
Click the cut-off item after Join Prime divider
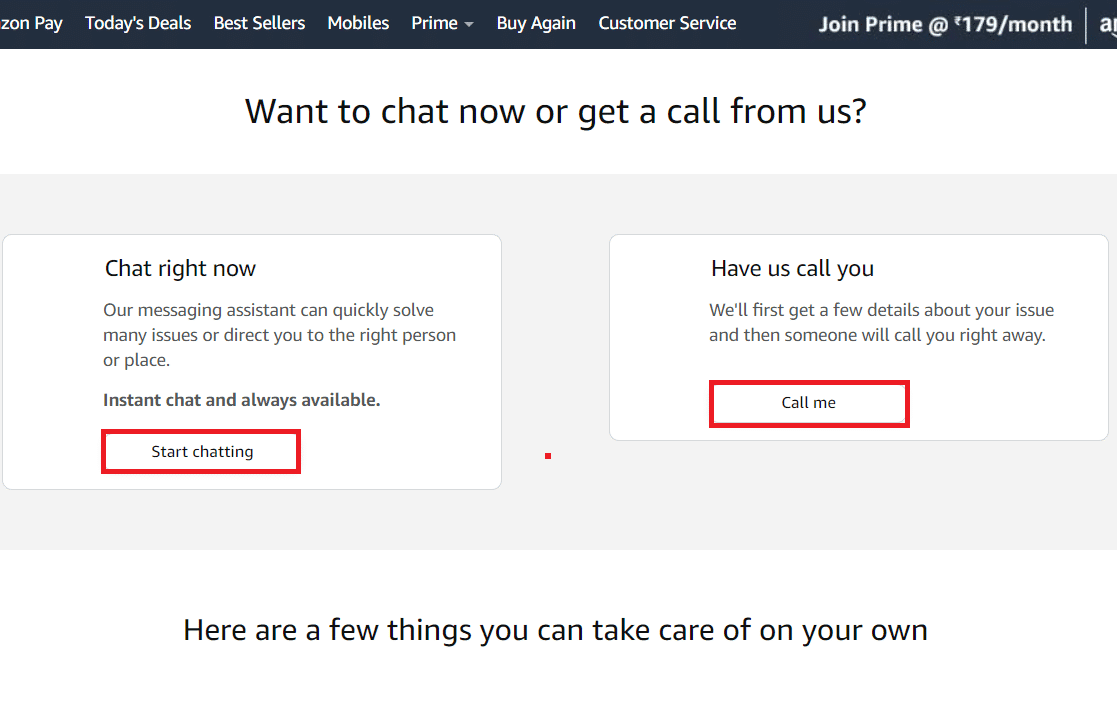(x=1108, y=25)
